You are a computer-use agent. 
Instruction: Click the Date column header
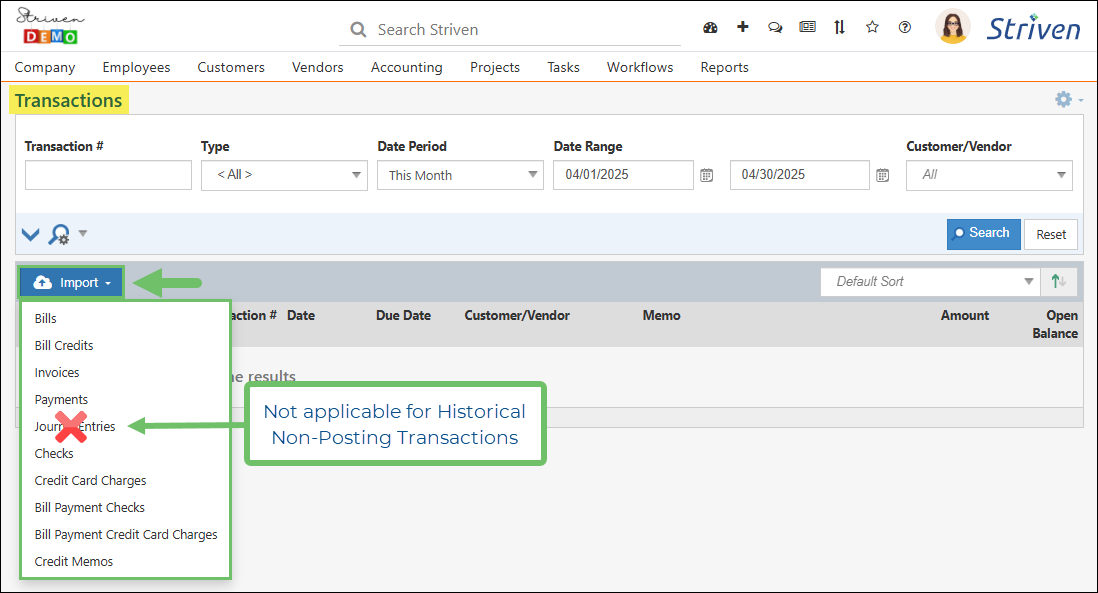pyautogui.click(x=301, y=316)
